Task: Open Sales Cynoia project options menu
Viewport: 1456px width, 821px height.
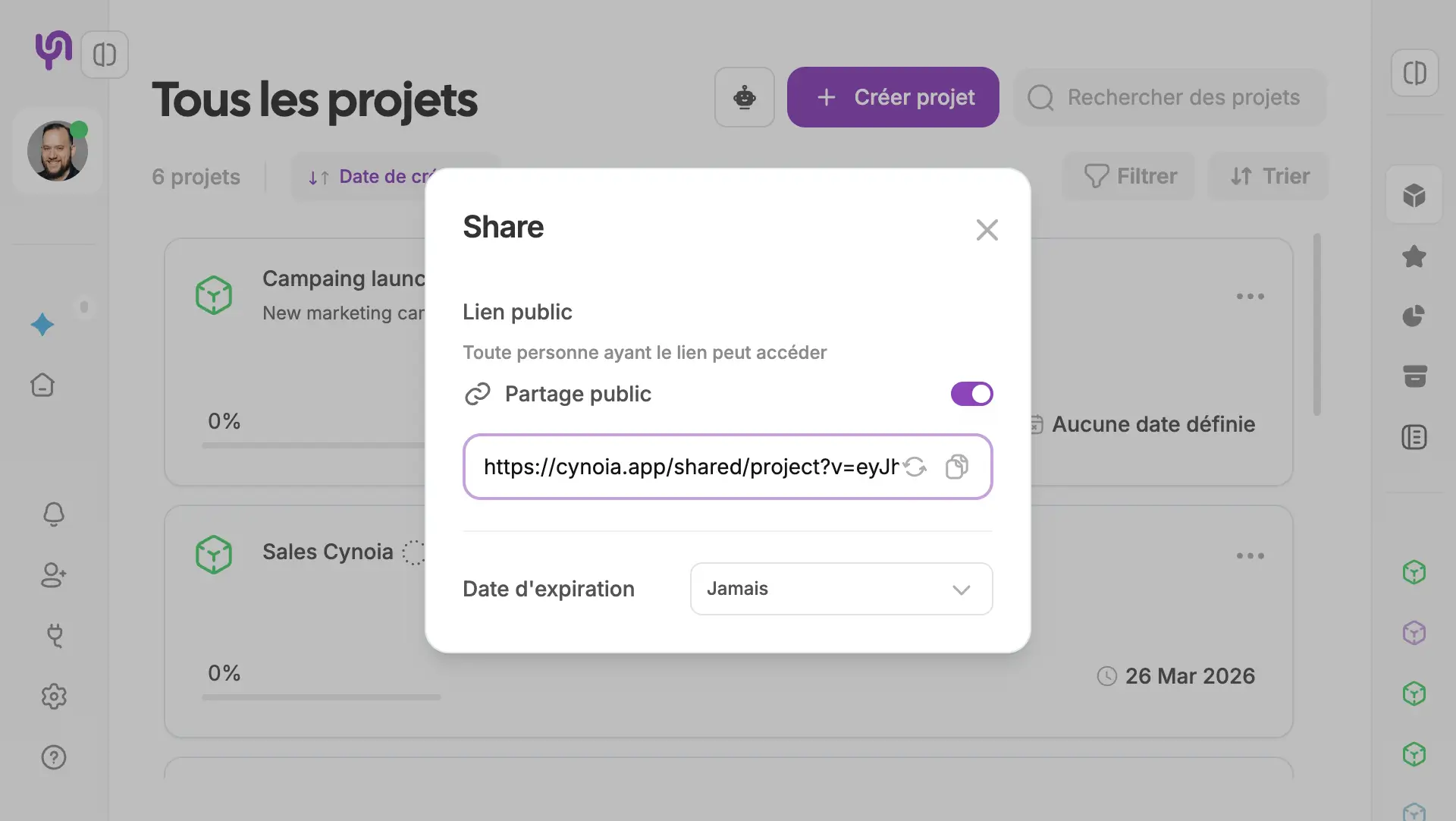Action: (x=1250, y=556)
